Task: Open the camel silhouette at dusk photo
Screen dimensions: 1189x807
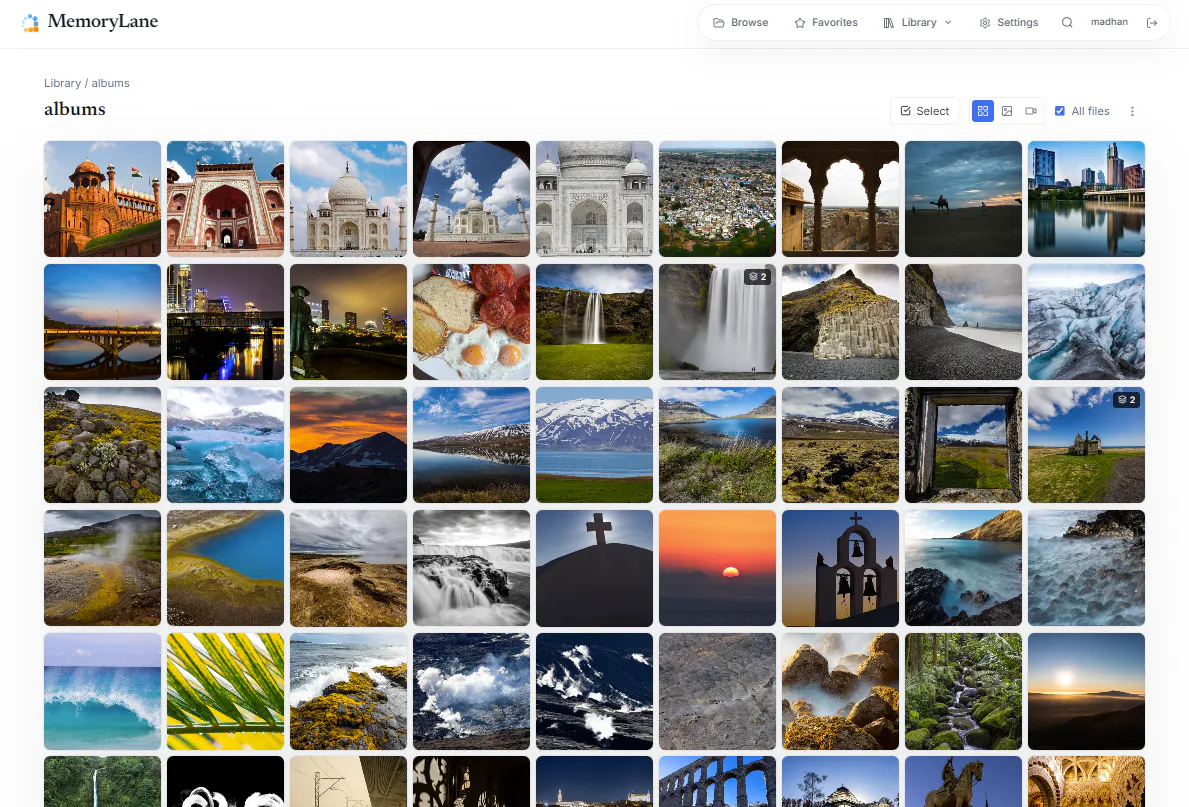Action: [x=963, y=199]
